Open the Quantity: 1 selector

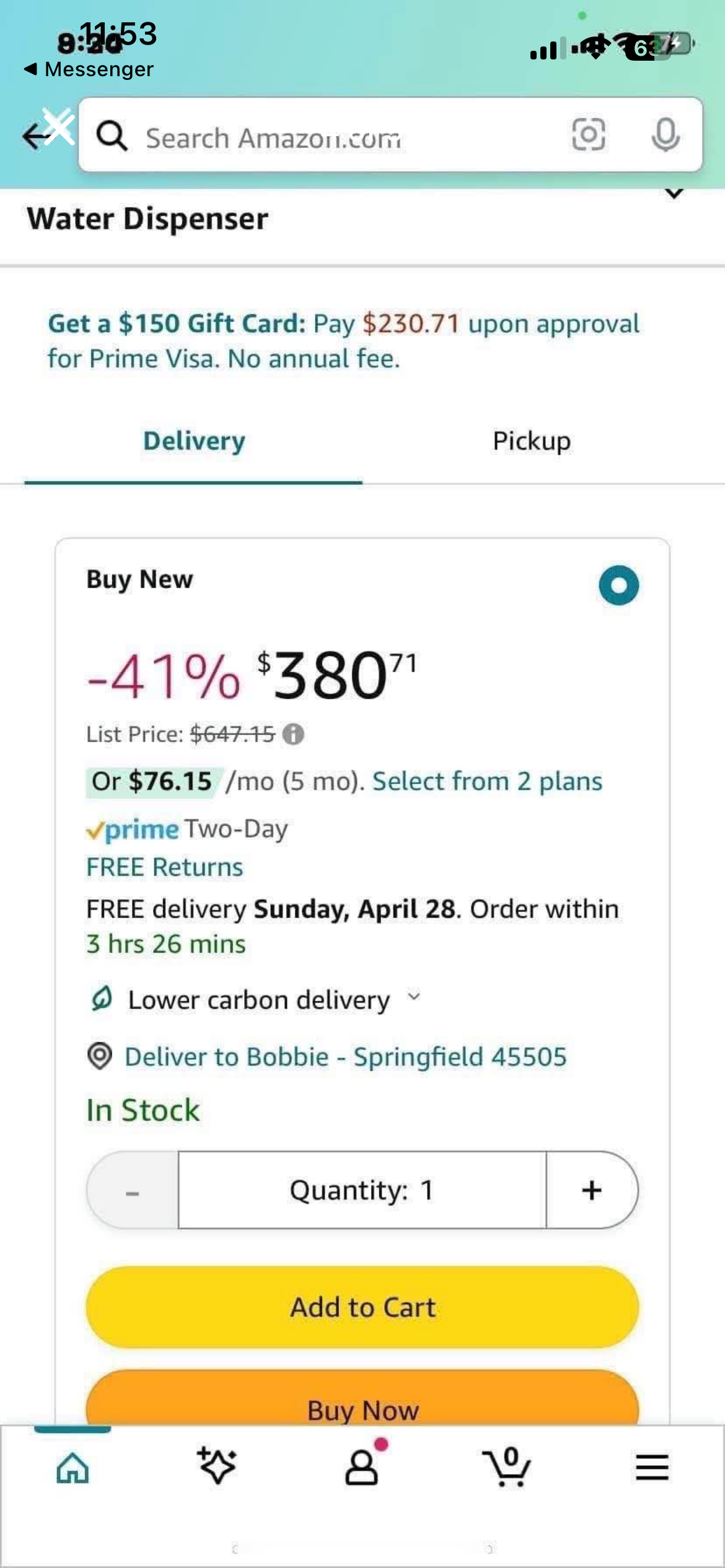click(362, 1190)
